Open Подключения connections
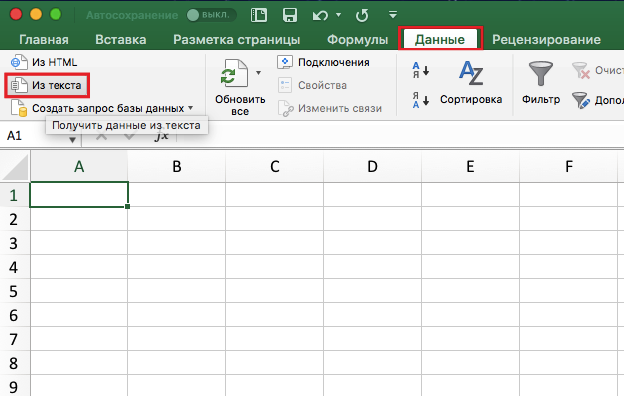Screen dimensions: 624x396 tap(324, 62)
